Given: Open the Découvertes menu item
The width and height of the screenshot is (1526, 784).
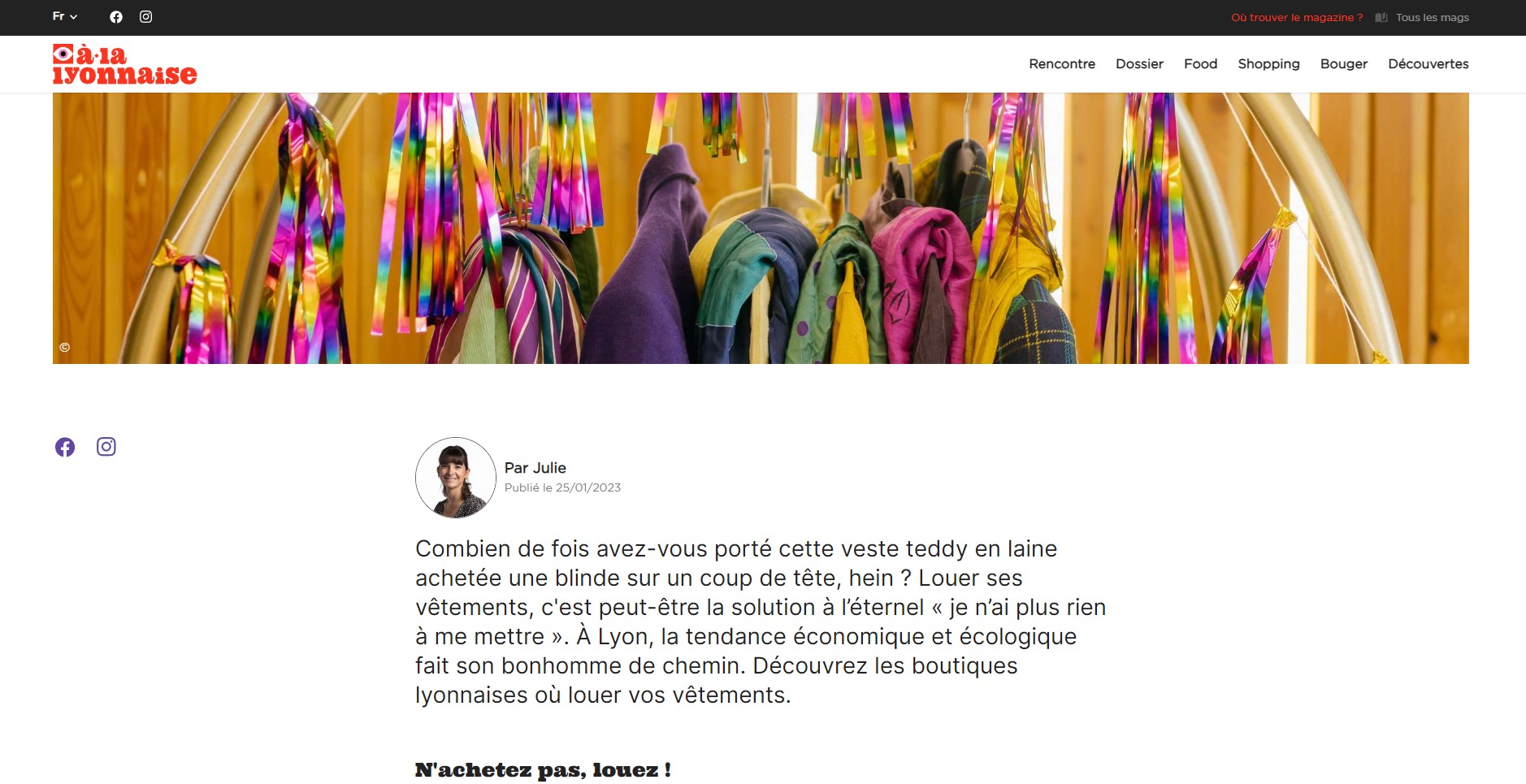Looking at the screenshot, I should click(x=1428, y=64).
